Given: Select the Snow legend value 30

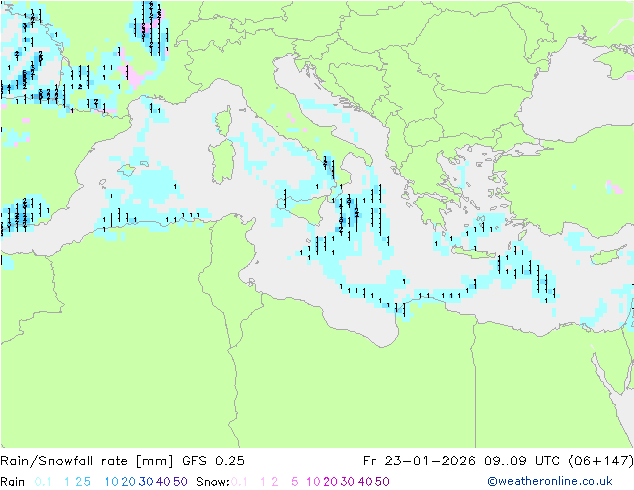Looking at the screenshot, I should (348, 482).
